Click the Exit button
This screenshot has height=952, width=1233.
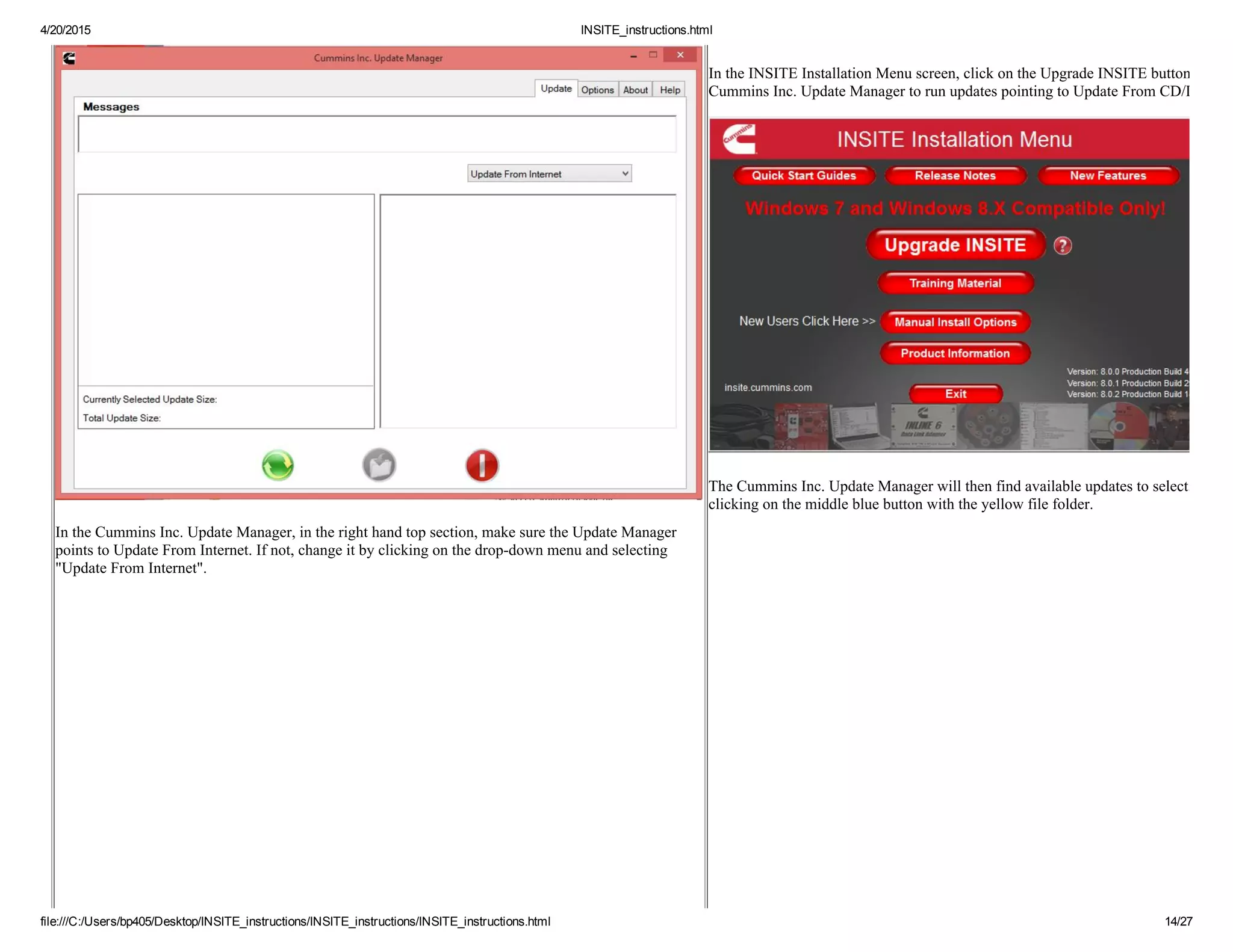tap(955, 394)
